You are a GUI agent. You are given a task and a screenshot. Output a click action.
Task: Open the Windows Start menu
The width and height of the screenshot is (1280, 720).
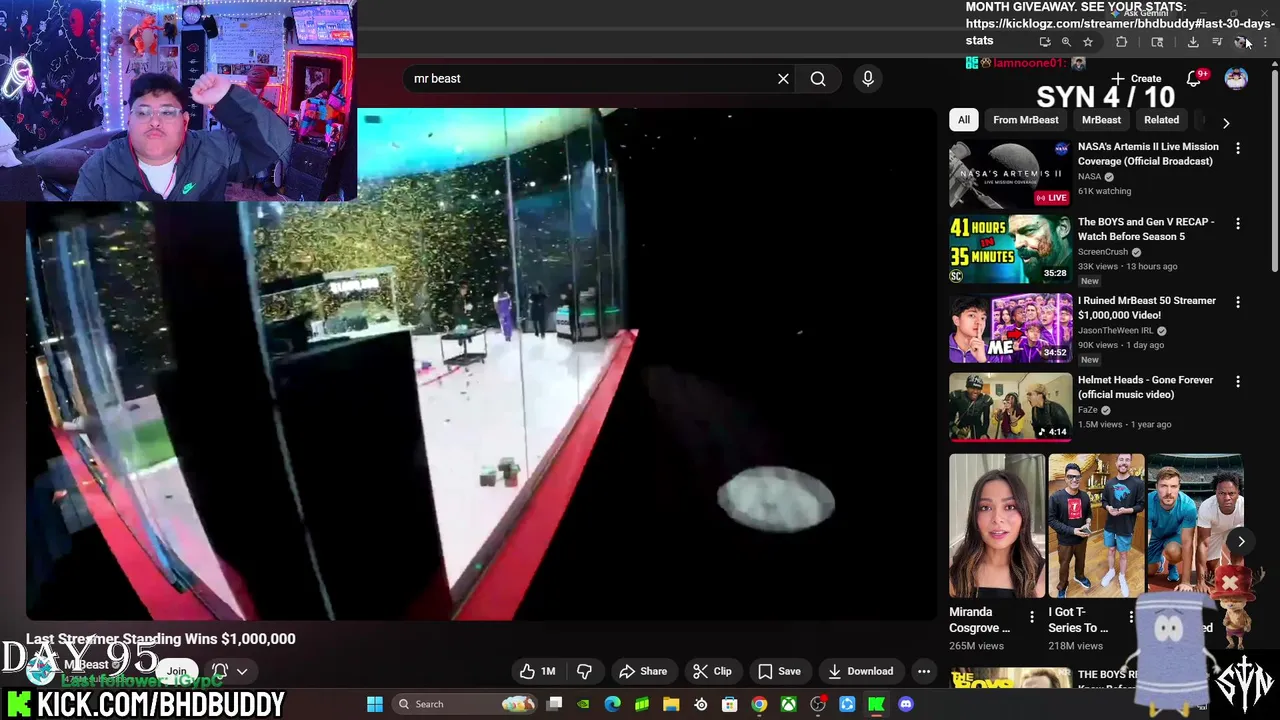pyautogui.click(x=375, y=704)
